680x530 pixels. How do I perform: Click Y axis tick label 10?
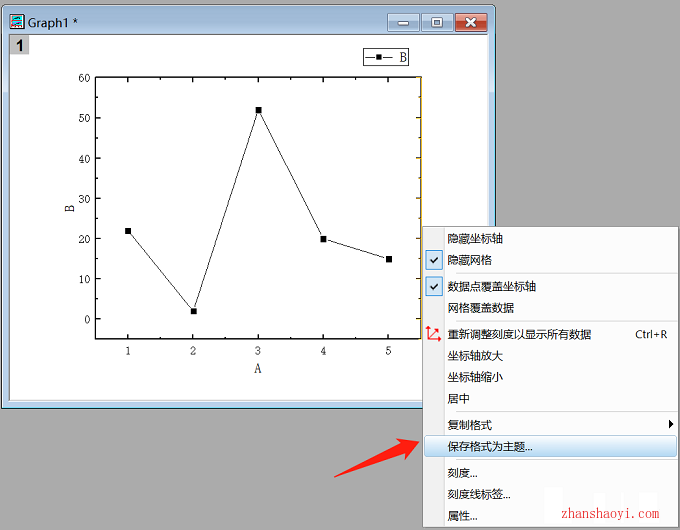pyautogui.click(x=84, y=279)
